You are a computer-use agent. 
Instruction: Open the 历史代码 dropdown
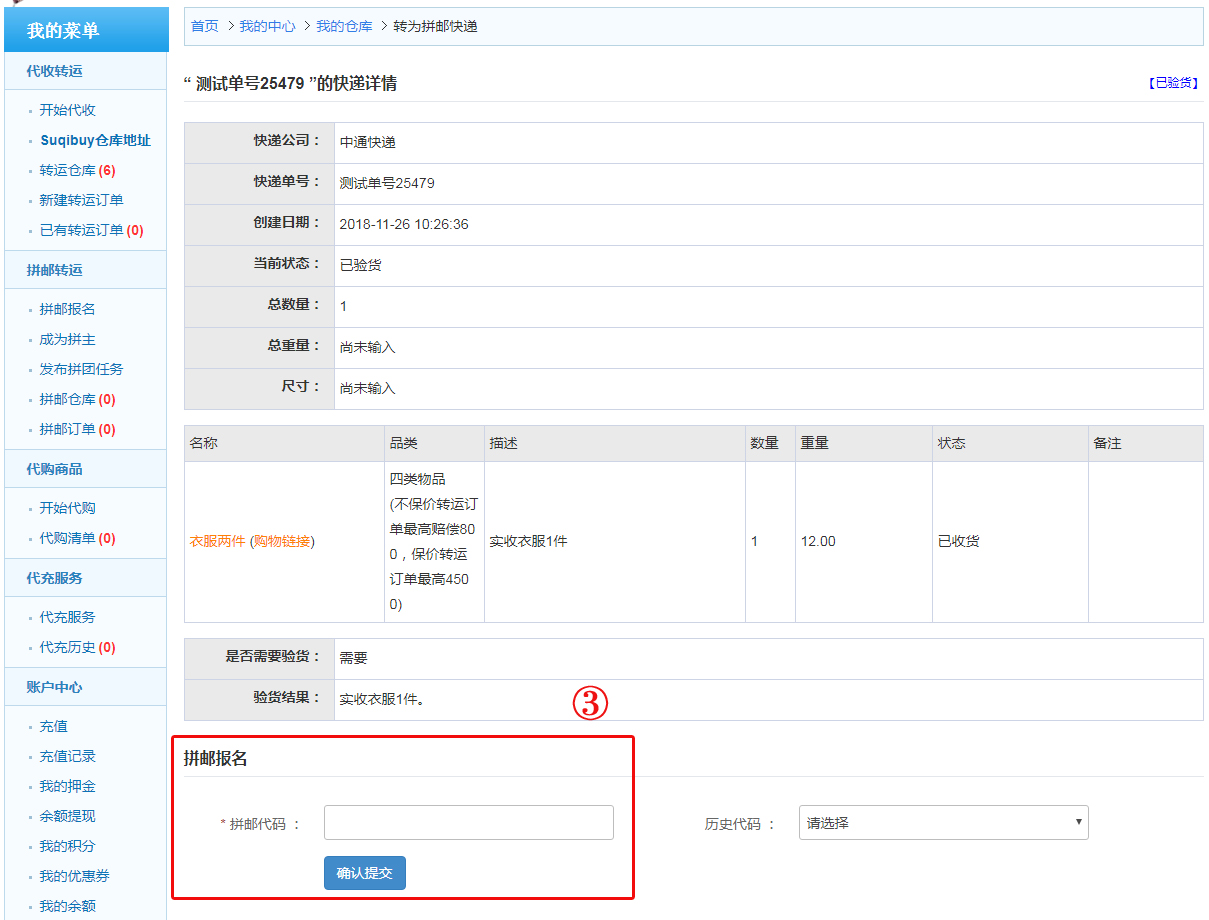943,823
